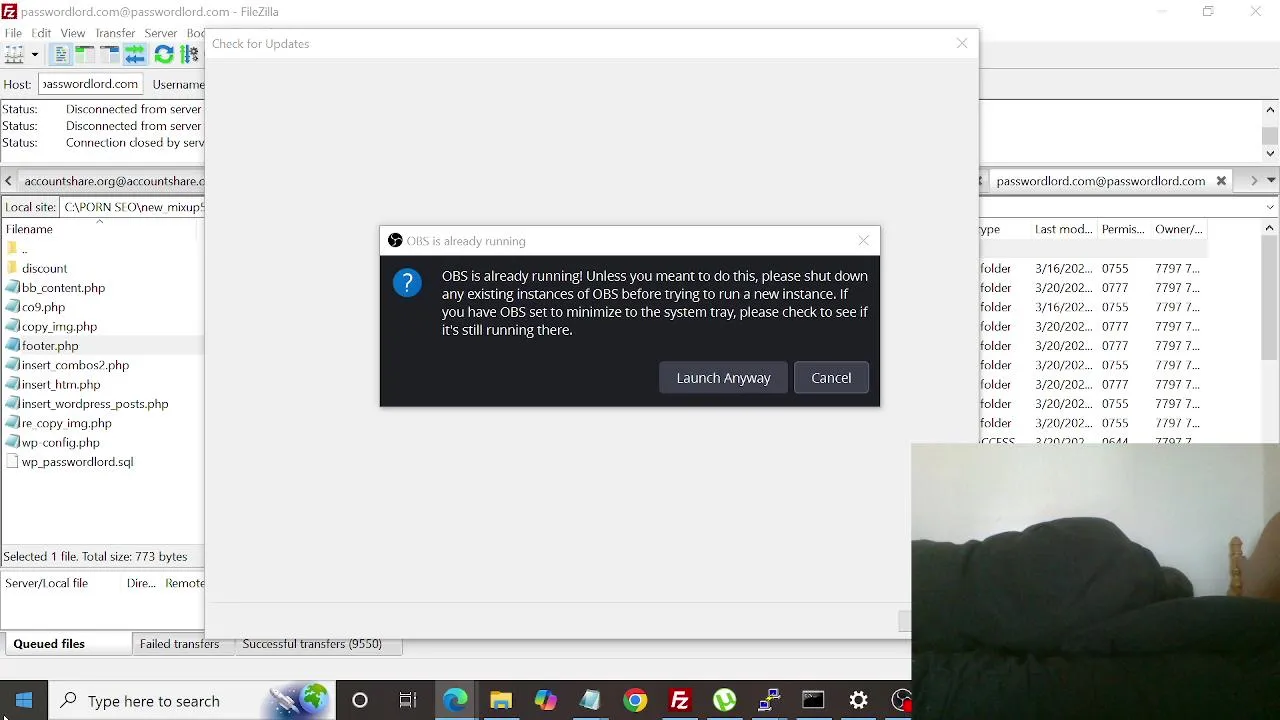Expand the Site Manager dropdown arrow

(x=34, y=55)
